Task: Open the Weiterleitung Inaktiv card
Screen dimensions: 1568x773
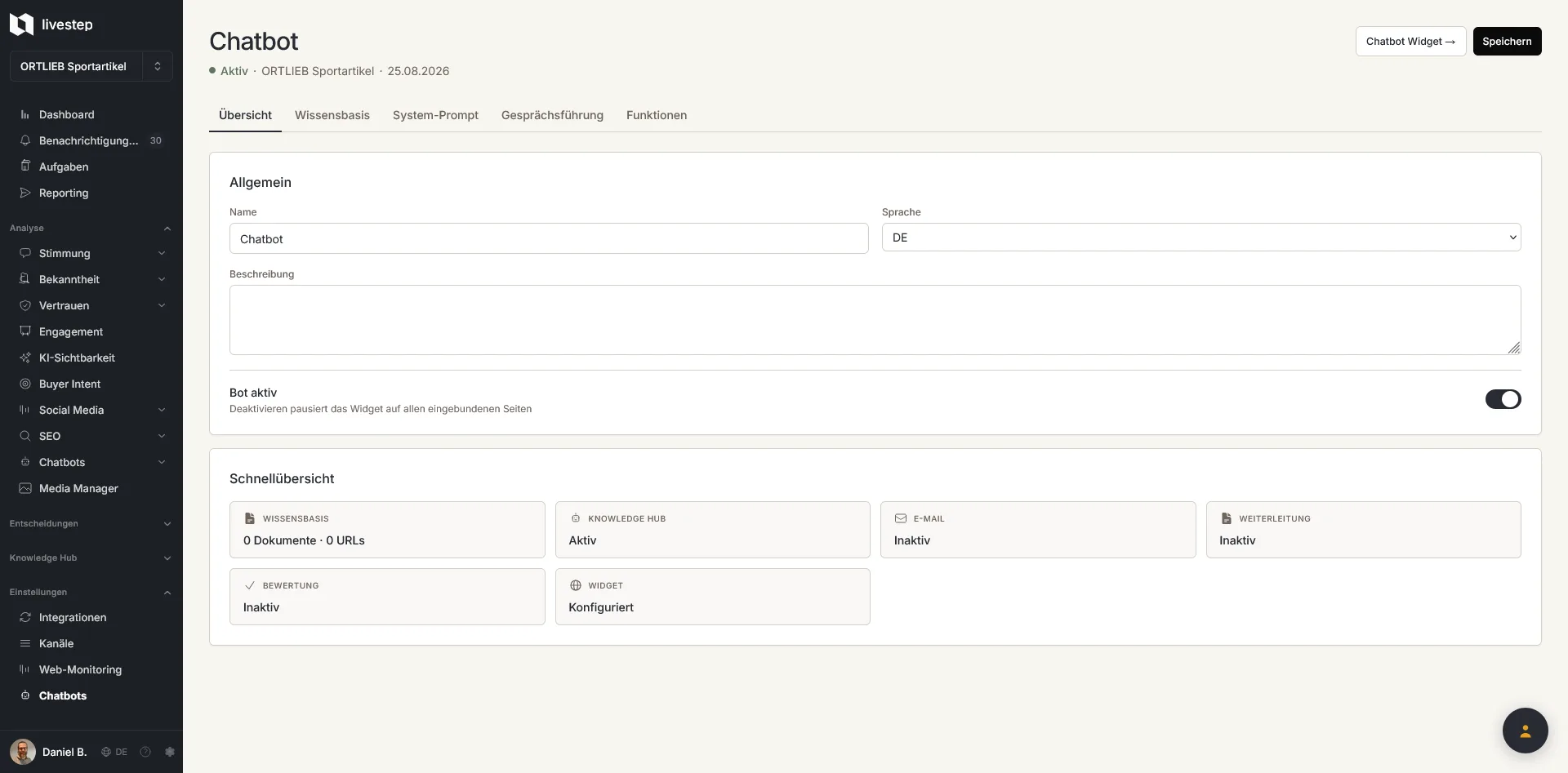Action: (1363, 530)
